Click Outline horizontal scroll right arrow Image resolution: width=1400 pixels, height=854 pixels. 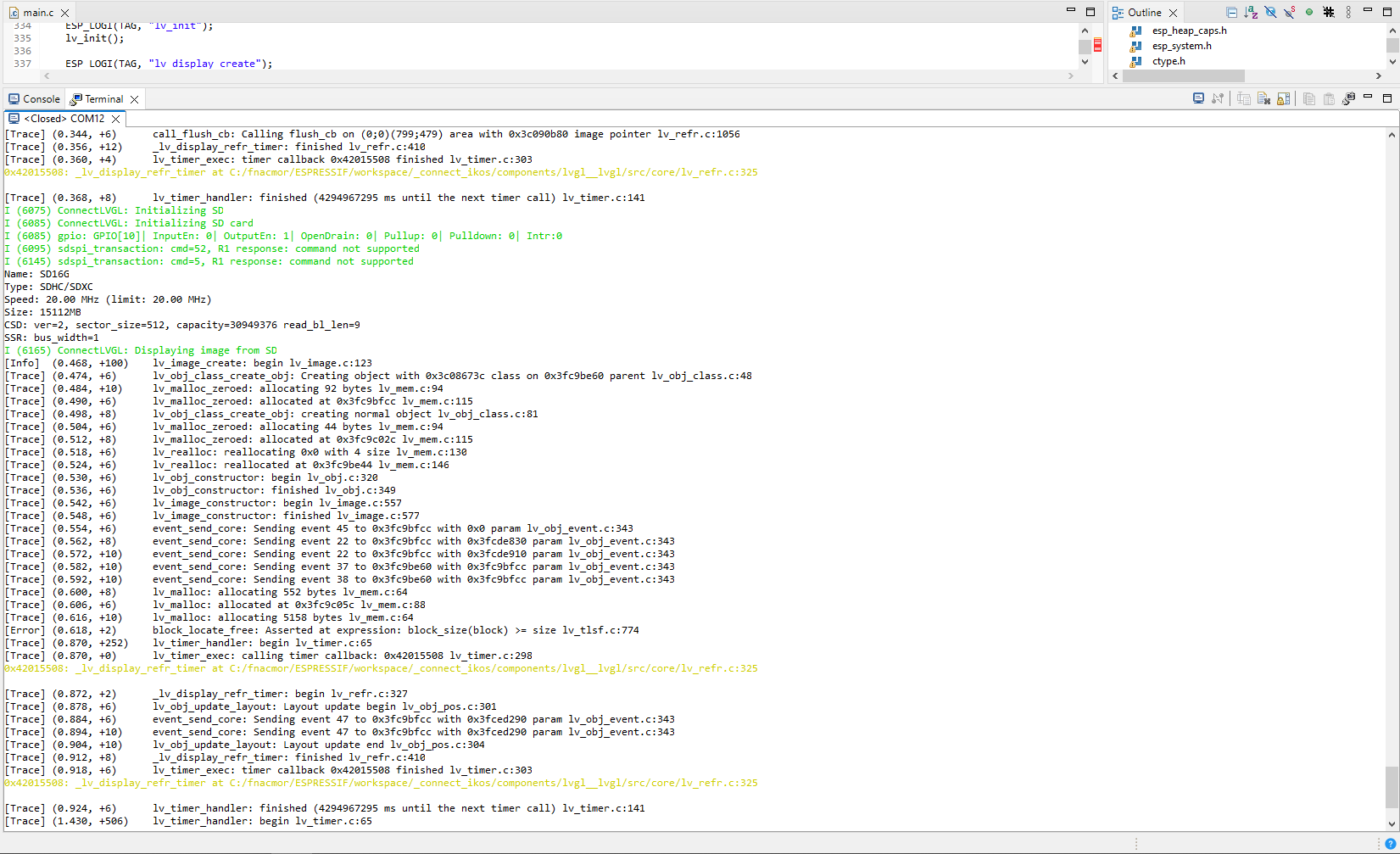tap(1378, 75)
